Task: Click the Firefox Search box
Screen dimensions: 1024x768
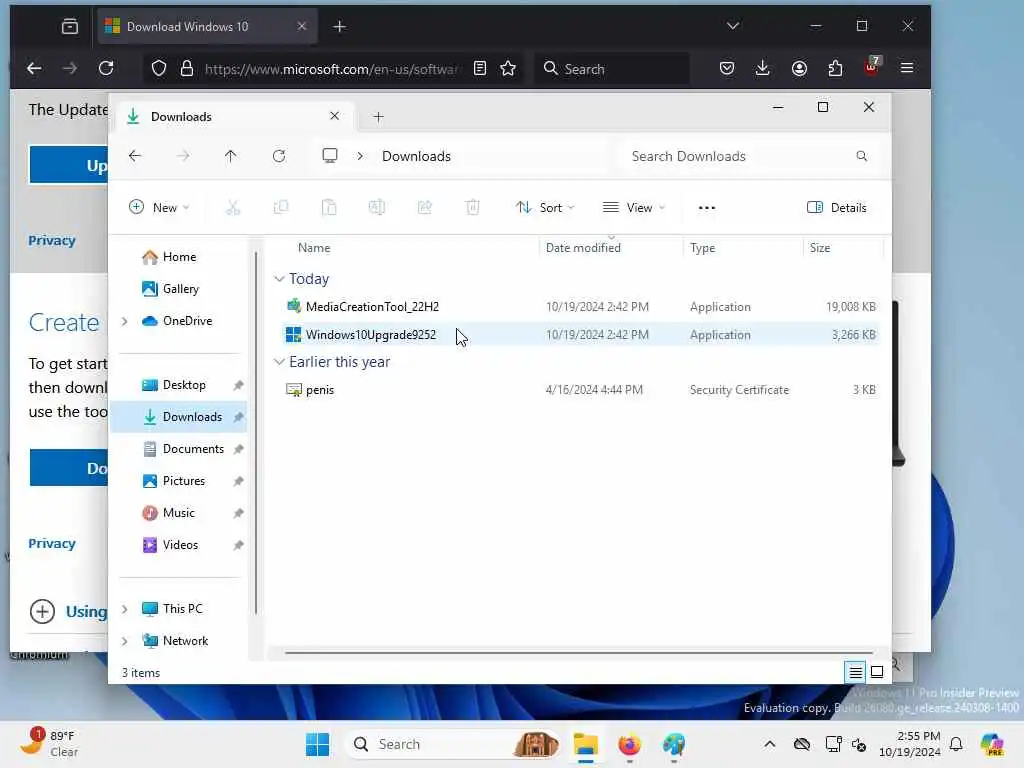Action: (612, 69)
